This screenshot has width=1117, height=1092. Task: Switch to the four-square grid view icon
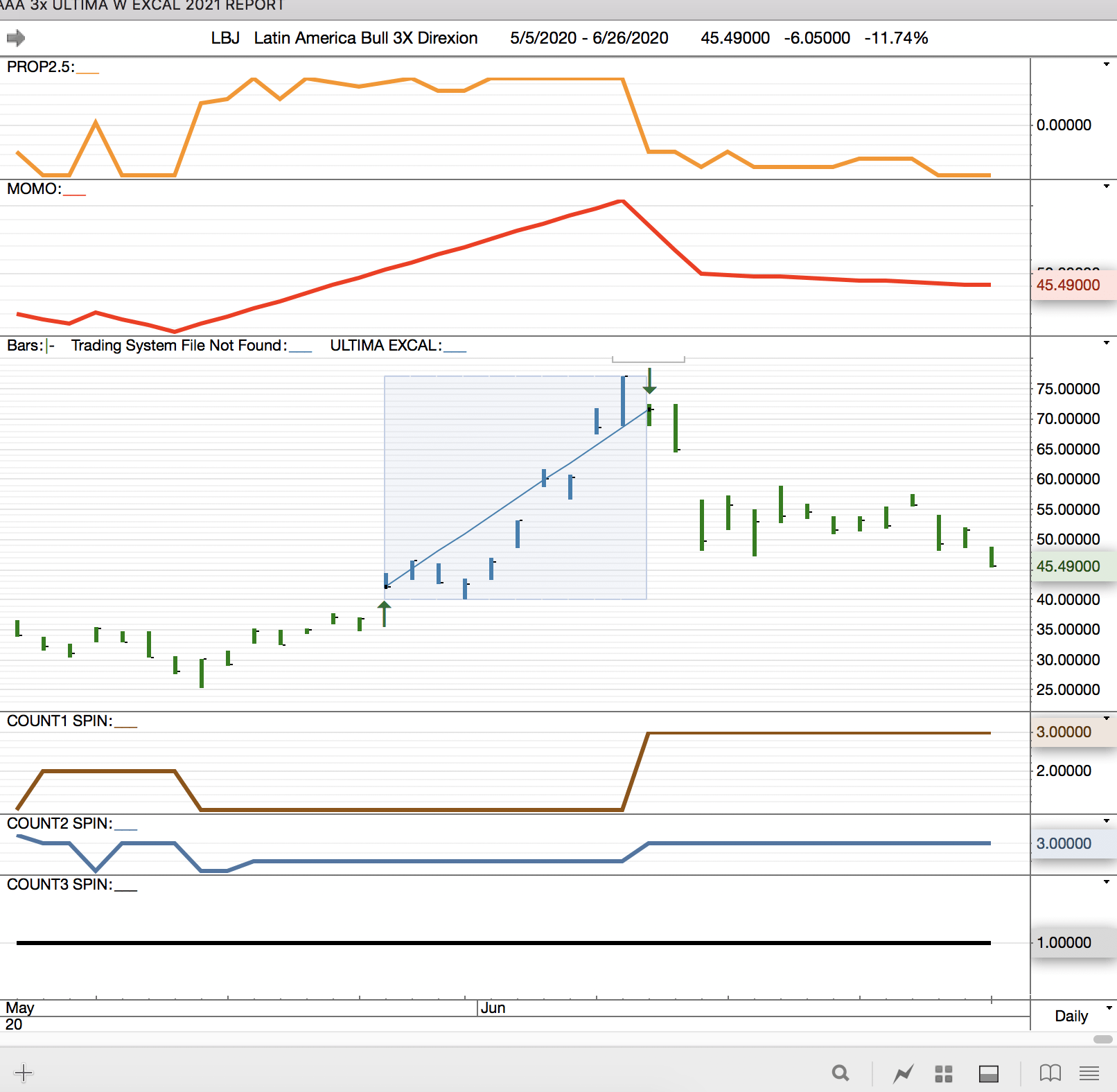(944, 1073)
